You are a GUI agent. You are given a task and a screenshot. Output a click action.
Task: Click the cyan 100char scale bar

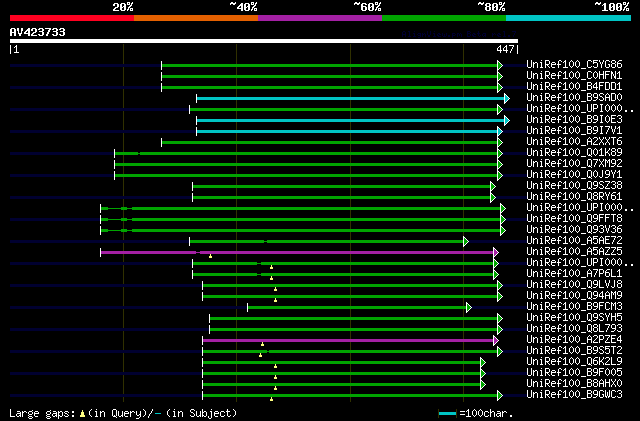tap(447, 414)
